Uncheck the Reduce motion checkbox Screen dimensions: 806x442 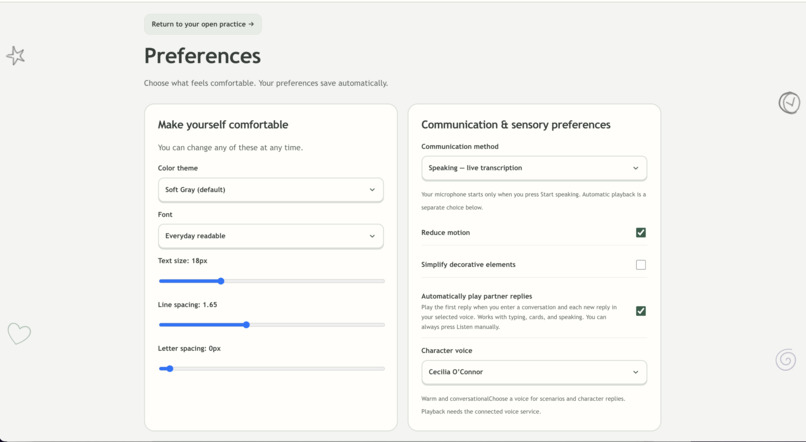tap(640, 233)
